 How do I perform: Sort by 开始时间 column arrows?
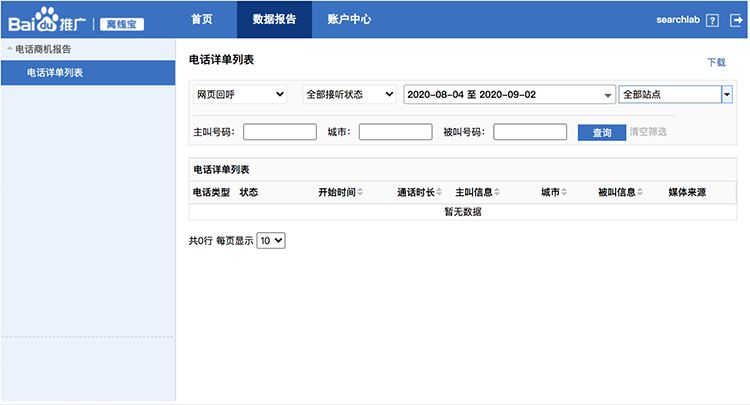tap(360, 192)
